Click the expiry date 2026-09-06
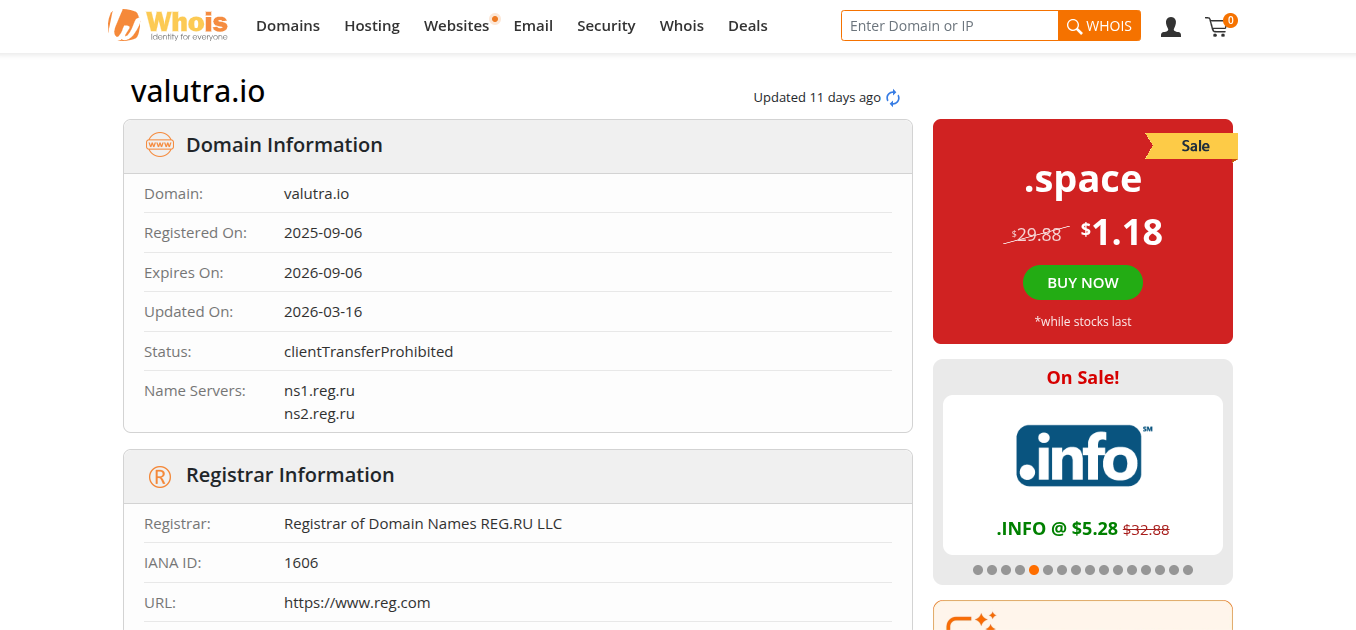The width and height of the screenshot is (1356, 630). [x=323, y=273]
